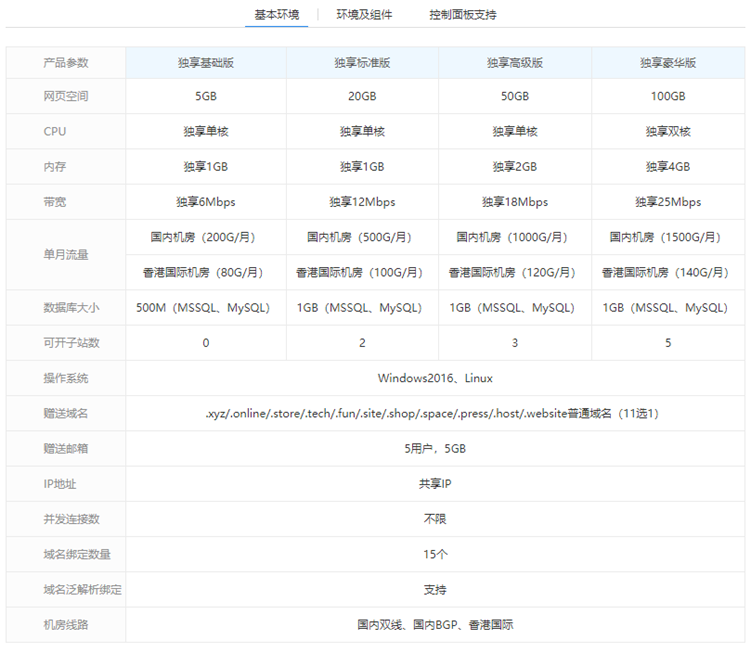Select the 5用户，5GB mailbox cell
The width and height of the screenshot is (750, 652).
tap(435, 448)
